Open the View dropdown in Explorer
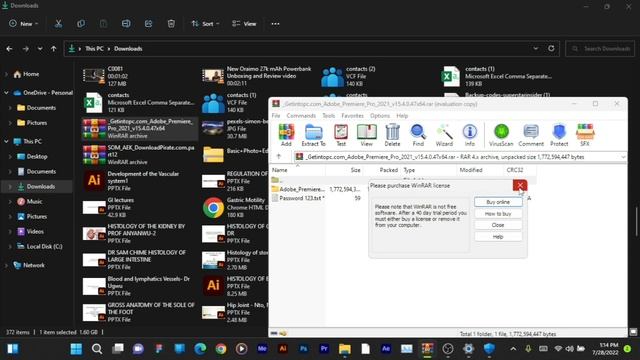Screen dimensions: 640x360 coord(244,24)
